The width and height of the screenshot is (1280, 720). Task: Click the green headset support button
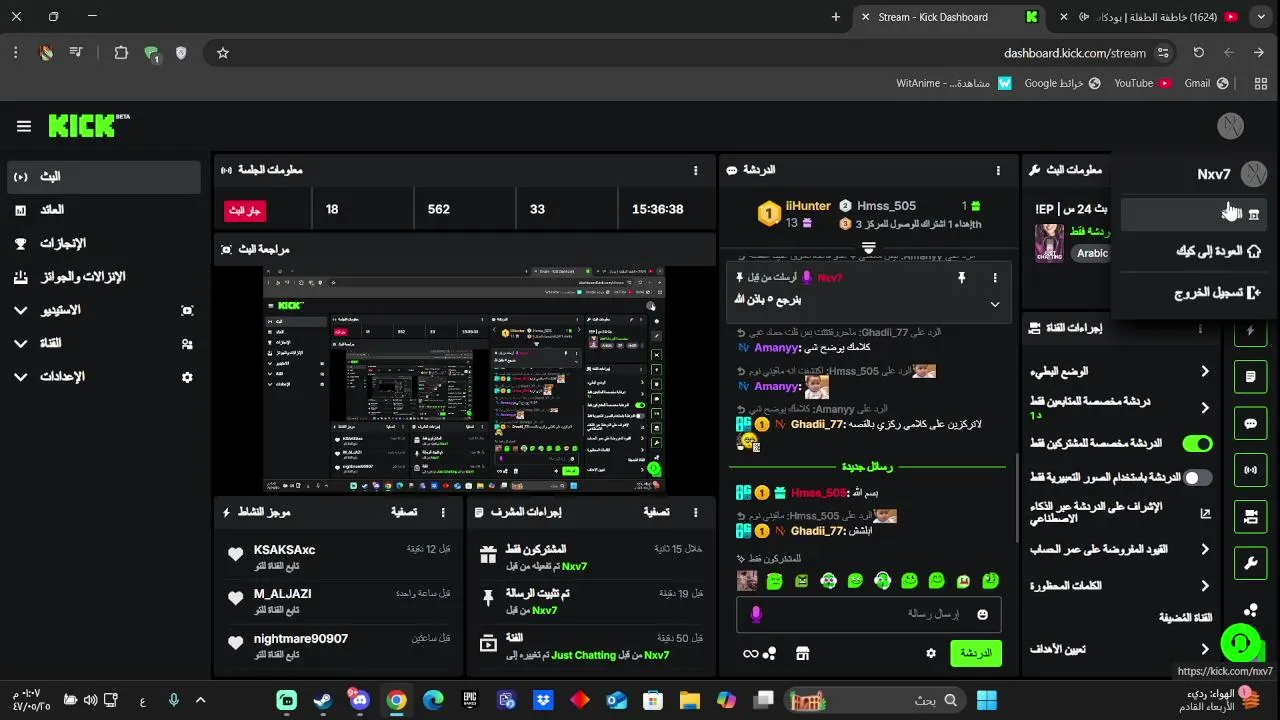1241,642
